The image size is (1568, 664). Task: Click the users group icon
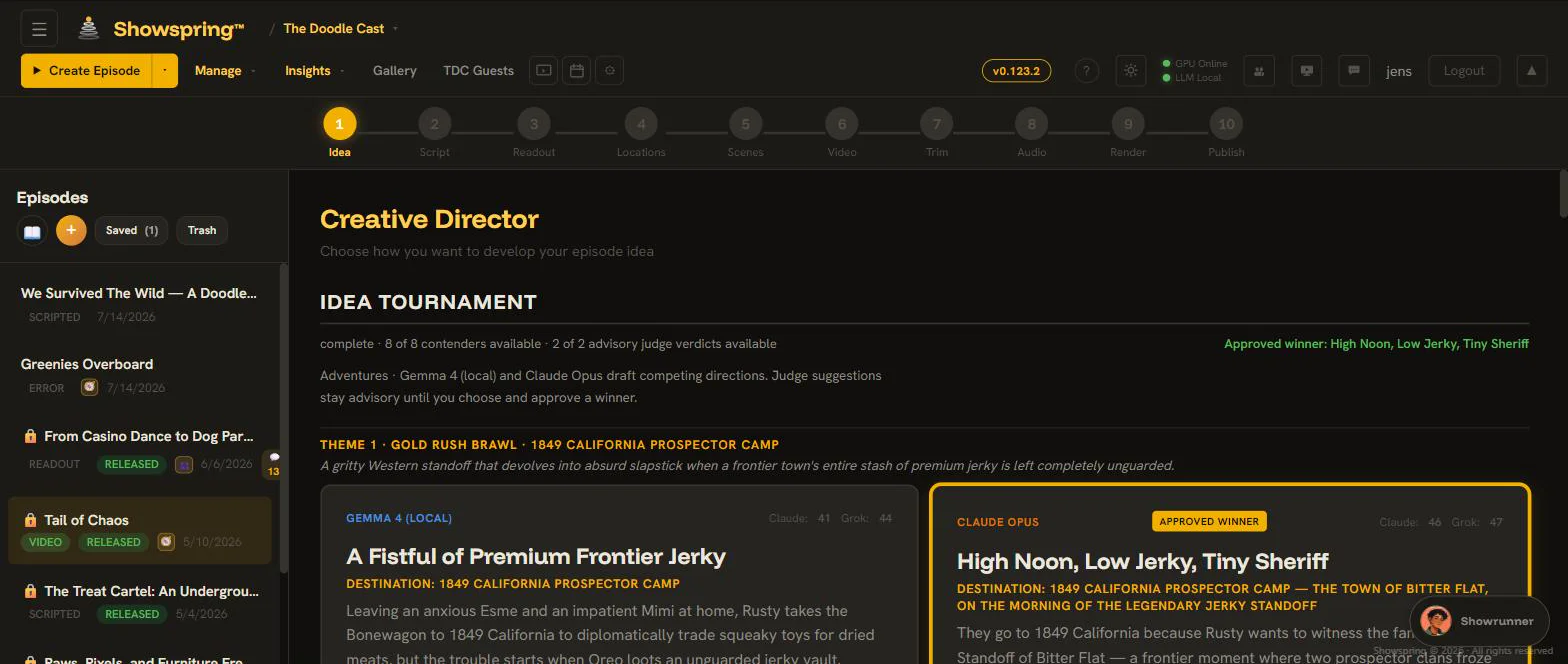pos(1259,71)
